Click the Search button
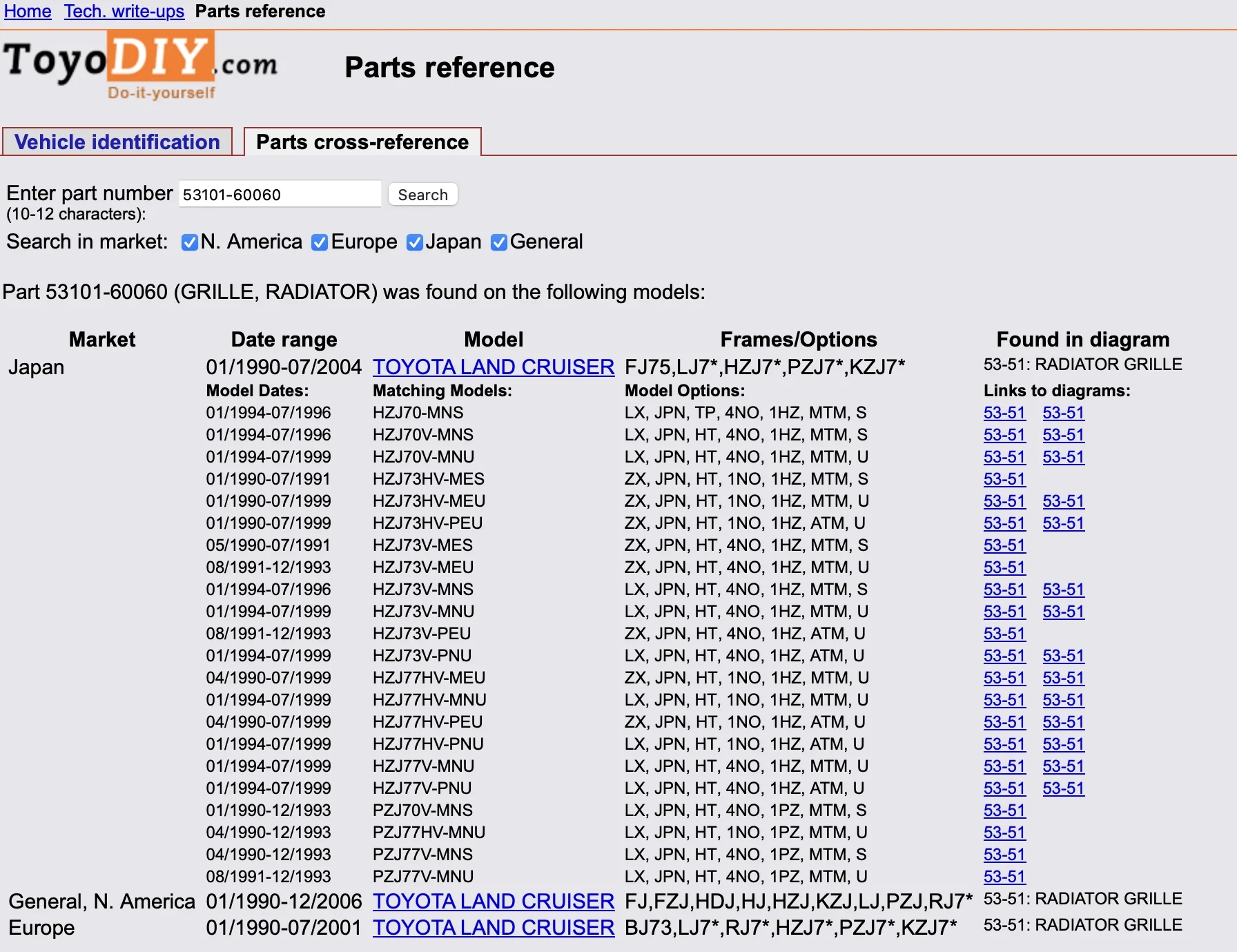Viewport: 1237px width, 952px height. click(x=423, y=195)
